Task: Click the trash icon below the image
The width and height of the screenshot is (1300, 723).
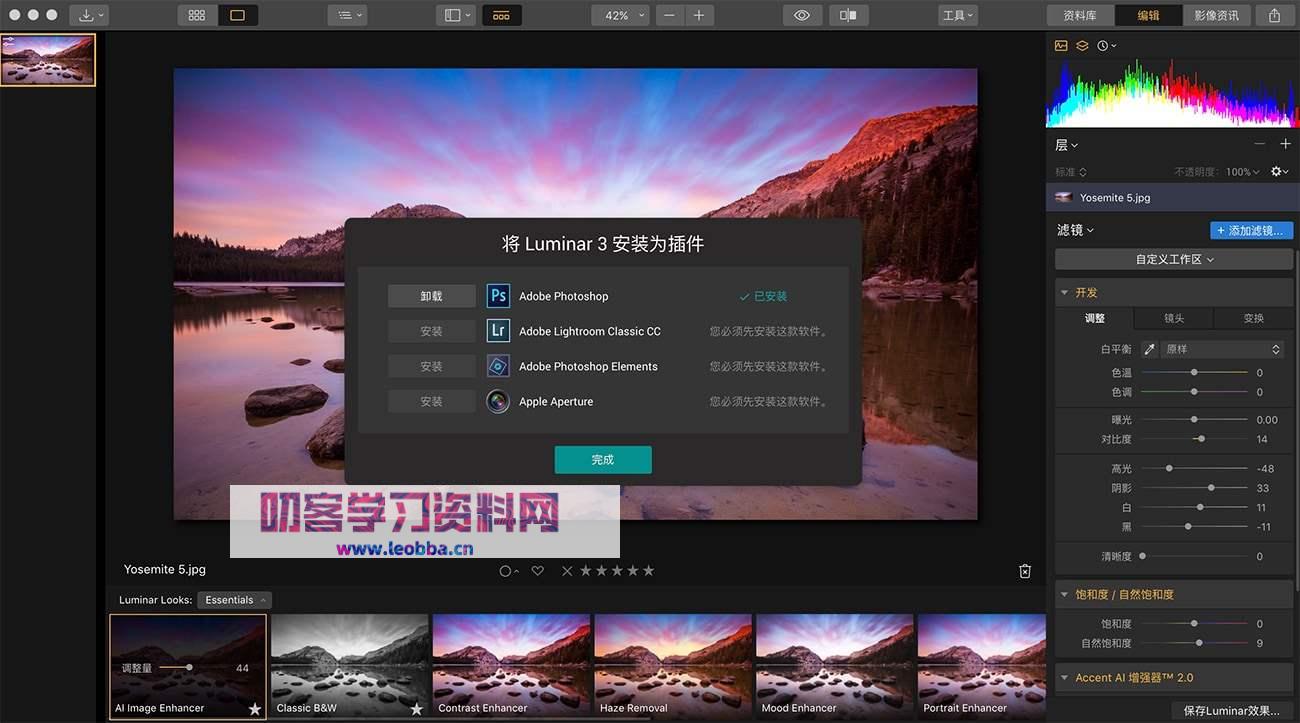Action: [1024, 571]
